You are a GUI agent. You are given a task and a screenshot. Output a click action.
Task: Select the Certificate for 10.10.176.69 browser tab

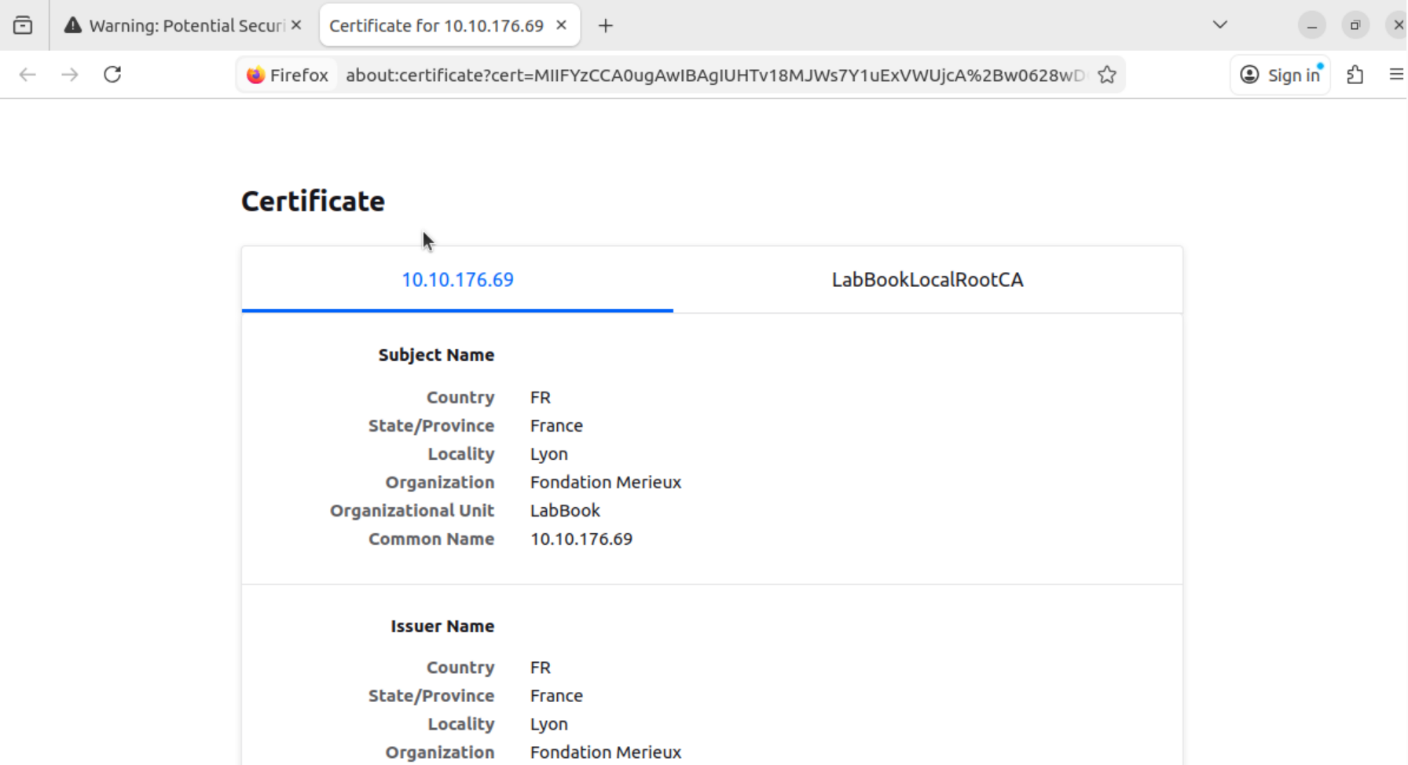pos(449,26)
